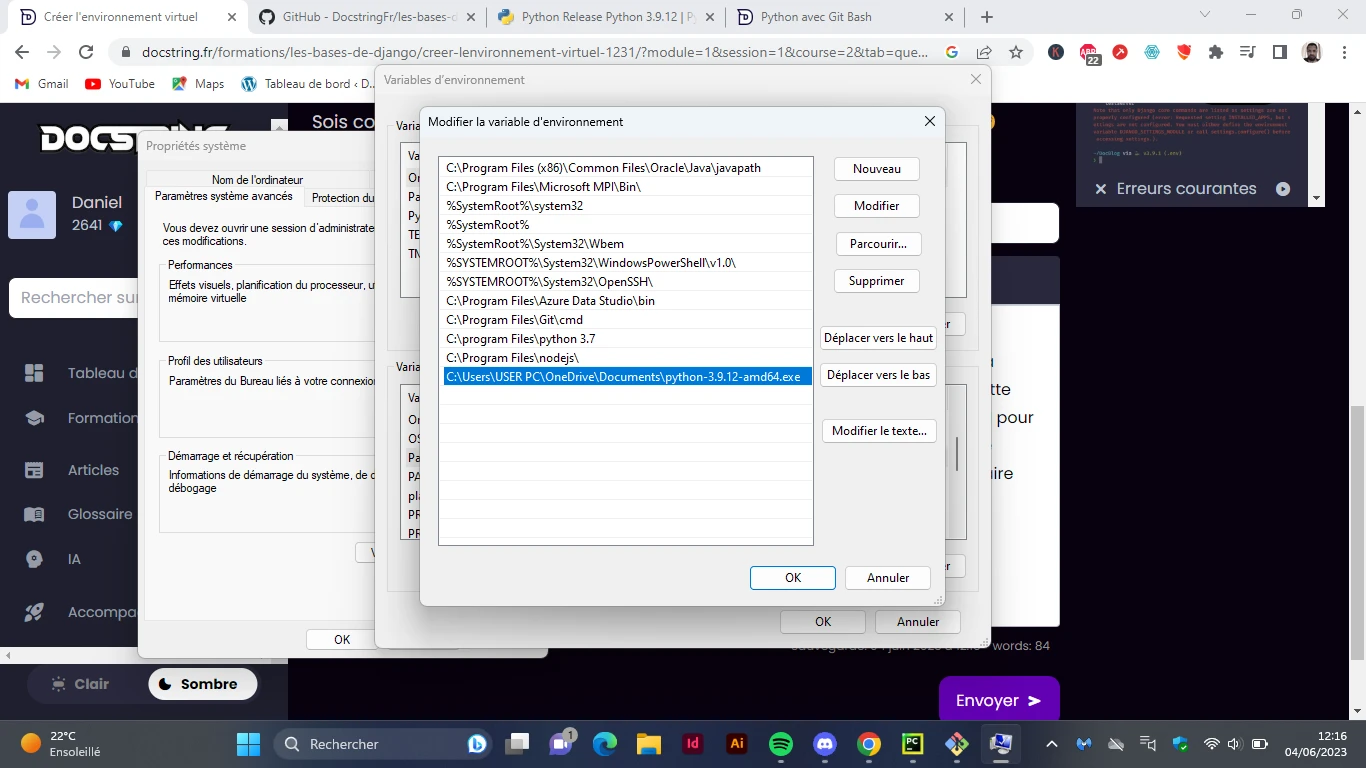Click the Adobe InDesign taskbar icon
Screen dimensions: 1366x768
click(693, 744)
